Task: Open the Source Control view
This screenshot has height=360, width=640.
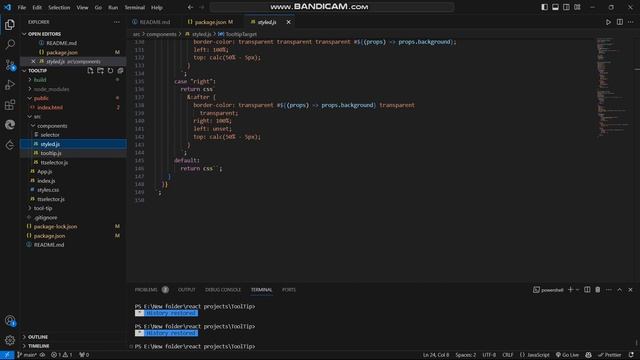Action: [10, 65]
